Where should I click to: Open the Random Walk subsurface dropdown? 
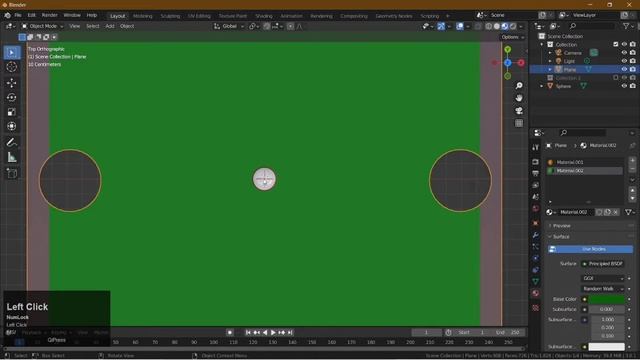(x=603, y=289)
